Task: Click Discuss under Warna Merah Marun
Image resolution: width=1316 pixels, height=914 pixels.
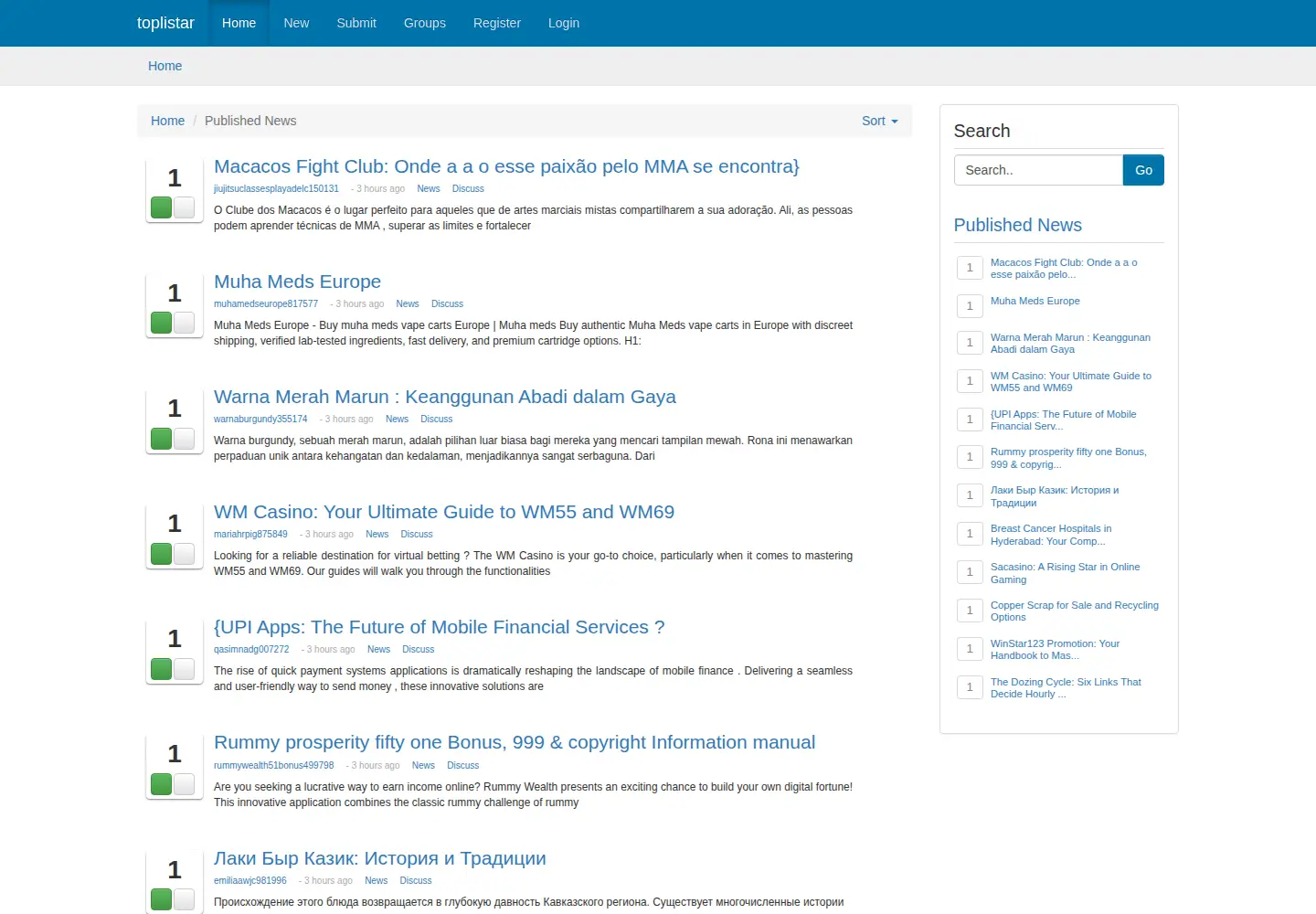Action: [x=436, y=419]
